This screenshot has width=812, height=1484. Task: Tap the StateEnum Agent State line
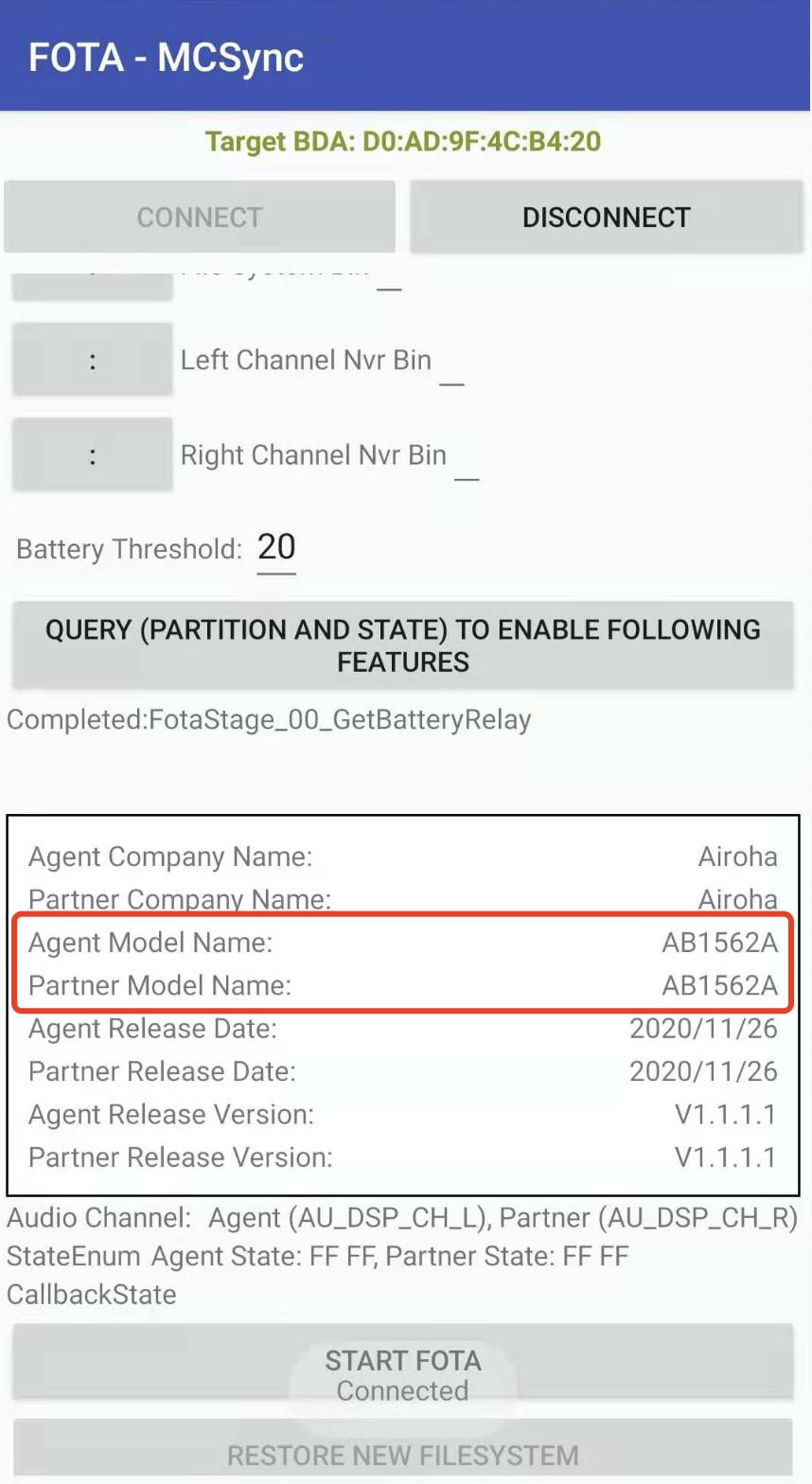click(318, 1257)
